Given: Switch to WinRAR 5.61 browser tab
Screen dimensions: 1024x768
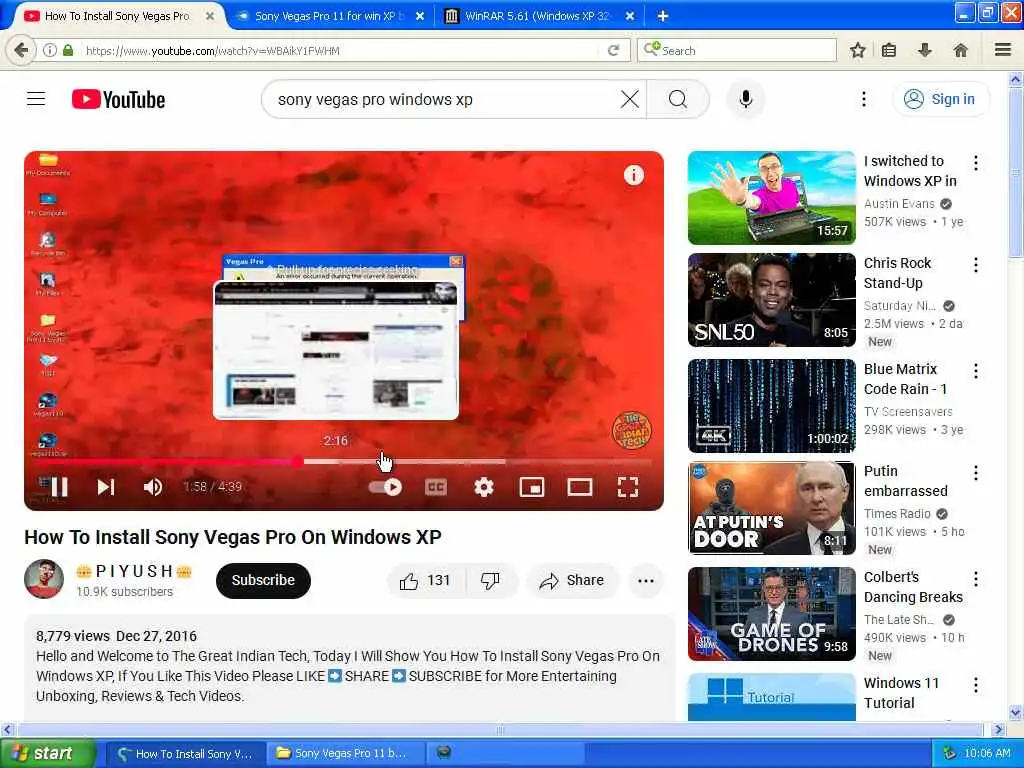Looking at the screenshot, I should 539,16.
